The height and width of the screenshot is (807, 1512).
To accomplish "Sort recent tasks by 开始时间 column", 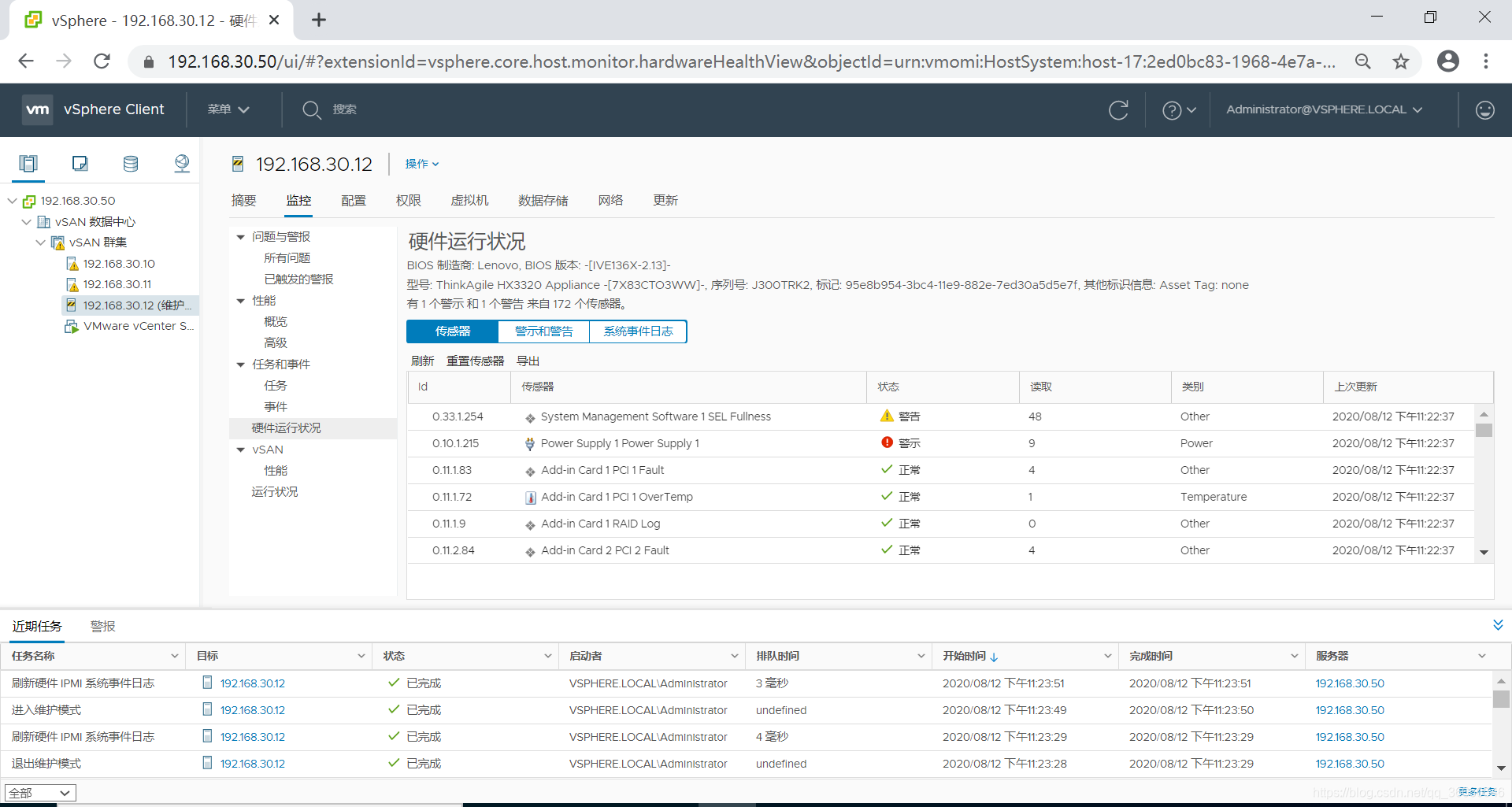I will (x=964, y=656).
